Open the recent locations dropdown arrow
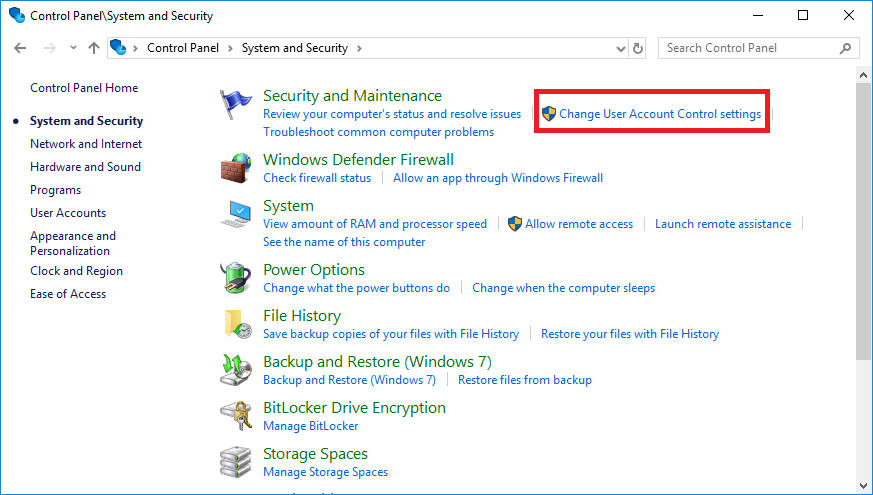873x495 pixels. [x=73, y=48]
